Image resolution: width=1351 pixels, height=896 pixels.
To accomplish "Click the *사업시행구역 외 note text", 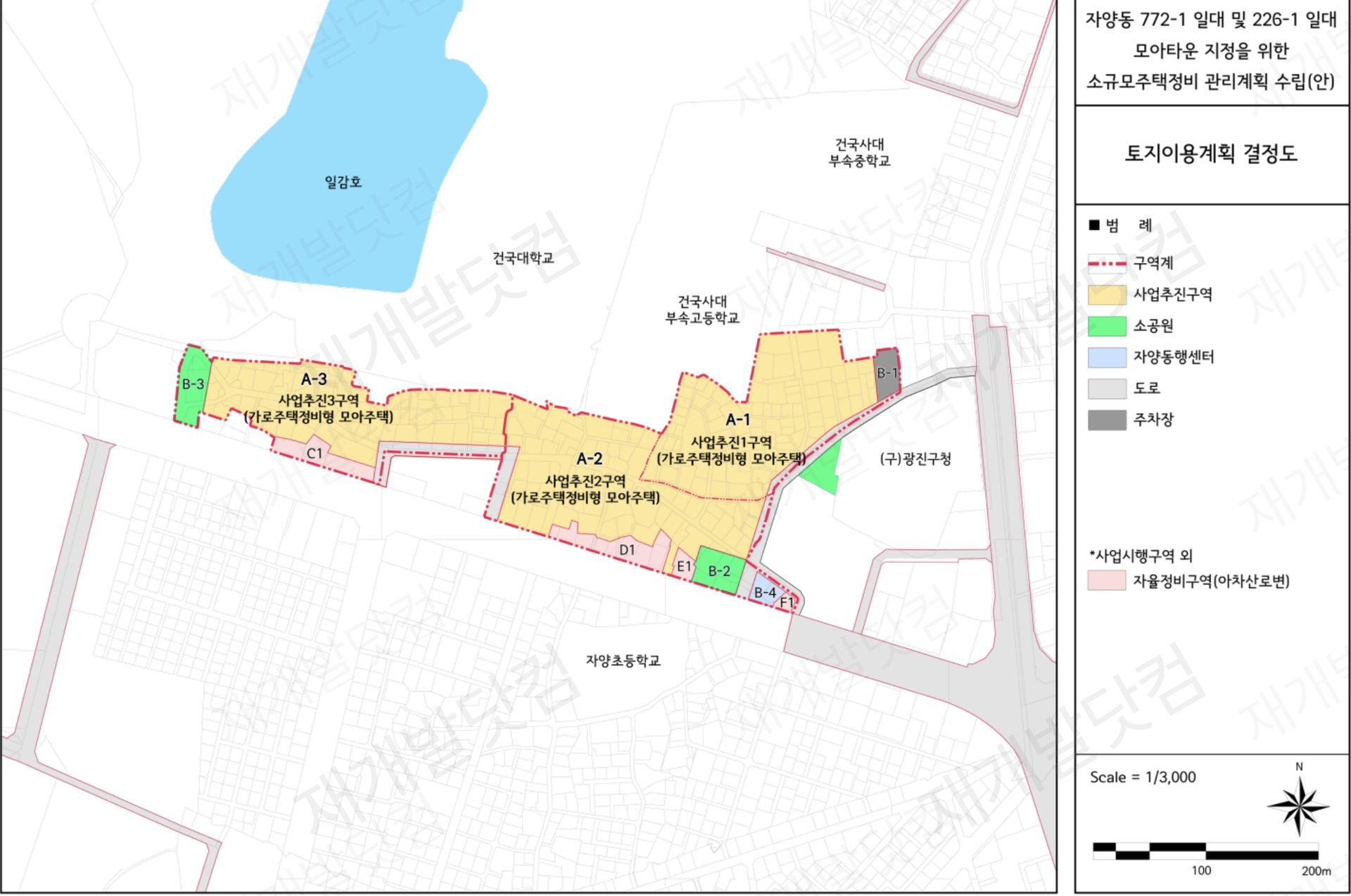I will click(x=1141, y=556).
